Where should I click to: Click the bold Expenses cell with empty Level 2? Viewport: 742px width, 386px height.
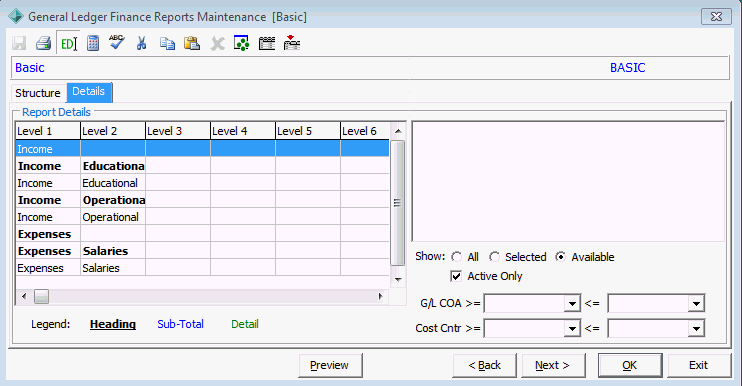(x=48, y=234)
